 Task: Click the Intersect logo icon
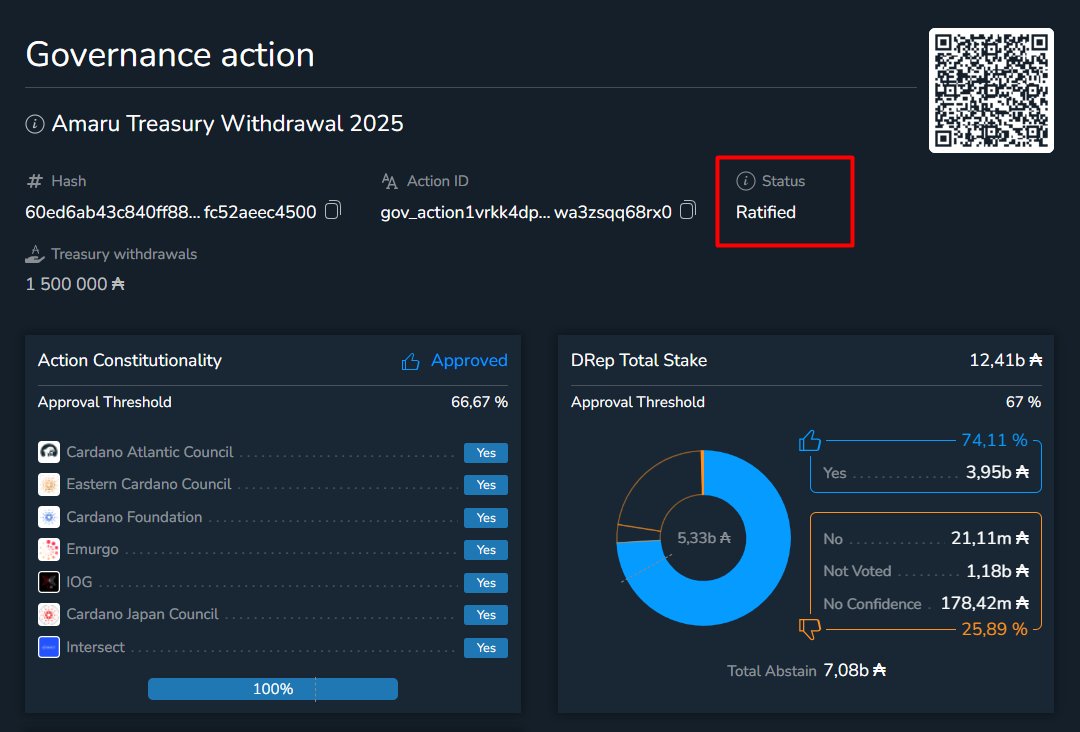(x=49, y=647)
